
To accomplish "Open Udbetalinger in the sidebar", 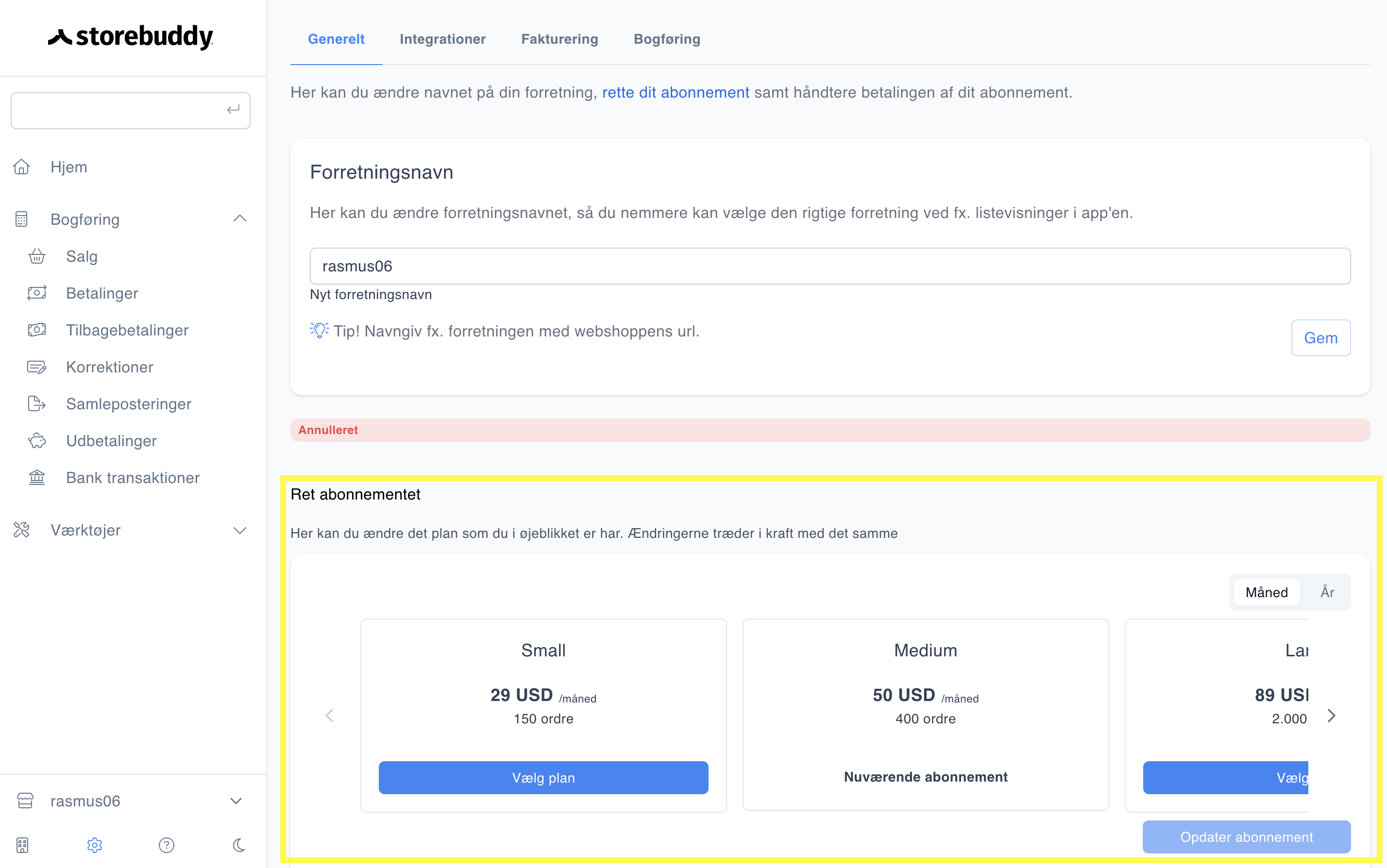I will tap(111, 441).
